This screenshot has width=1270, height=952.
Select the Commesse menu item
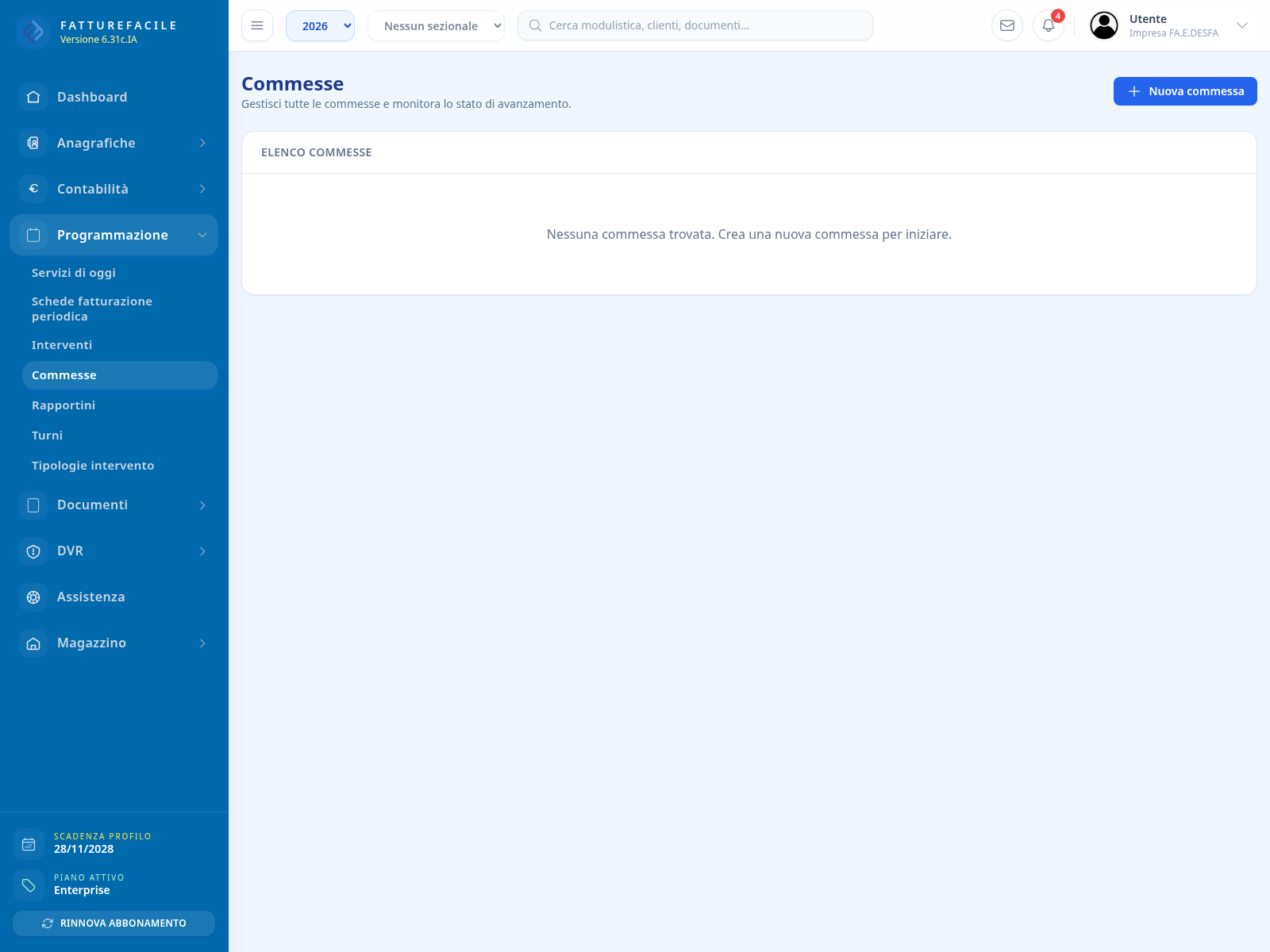click(120, 375)
